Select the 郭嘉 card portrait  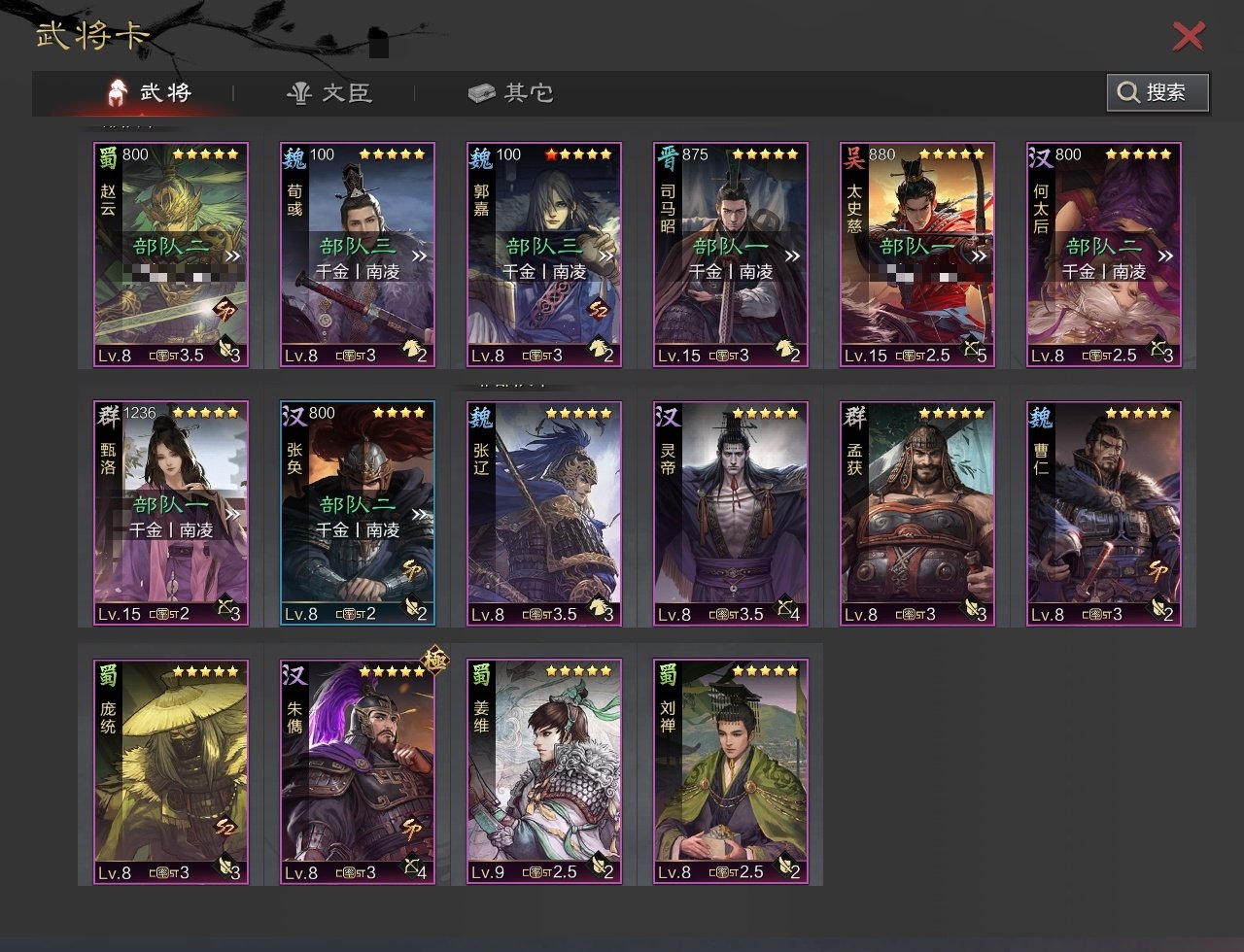[x=544, y=255]
